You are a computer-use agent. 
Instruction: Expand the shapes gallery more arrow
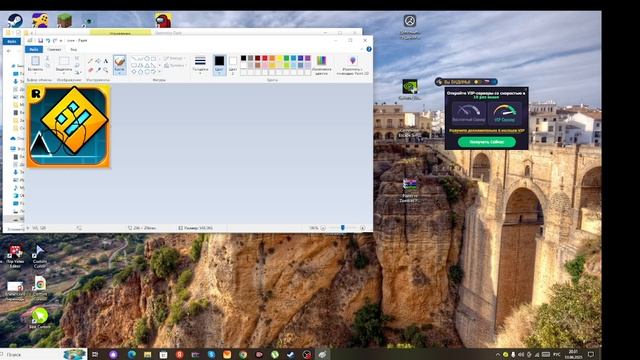159,72
